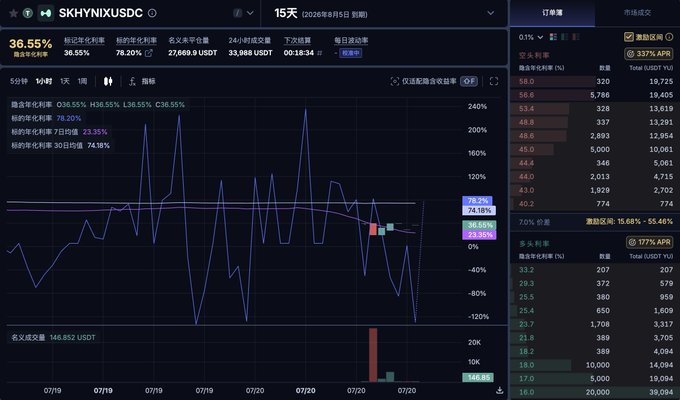
Task: Click the SKHYNIXUSDC market logo icon
Action: (x=46, y=13)
